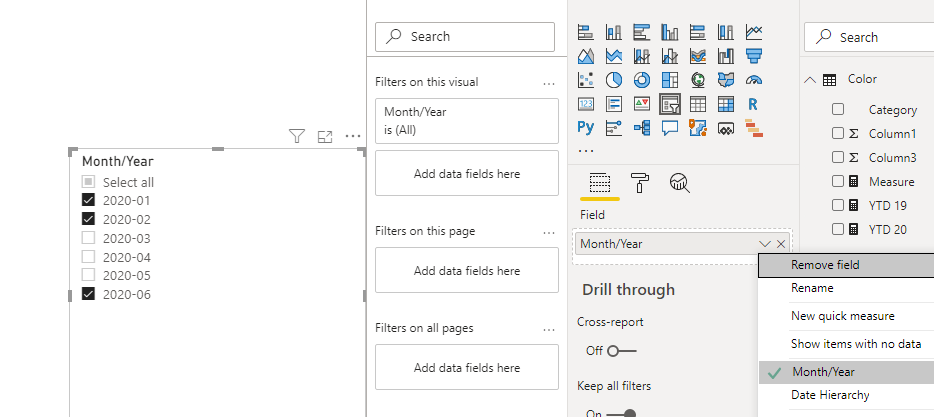Viewport: 934px width, 417px height.
Task: Select the 100% stacked bar chart visual
Action: tap(698, 32)
